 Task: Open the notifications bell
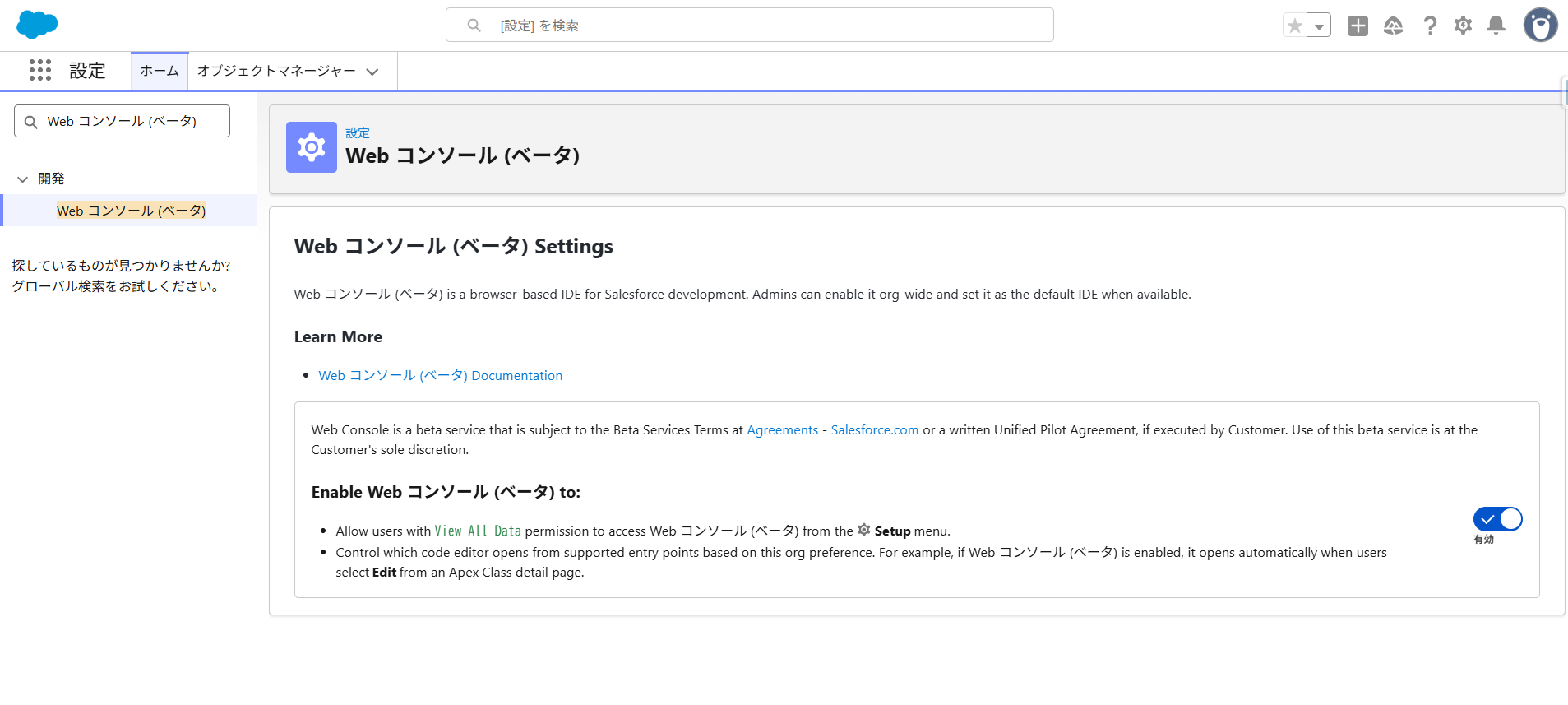pyautogui.click(x=1496, y=26)
